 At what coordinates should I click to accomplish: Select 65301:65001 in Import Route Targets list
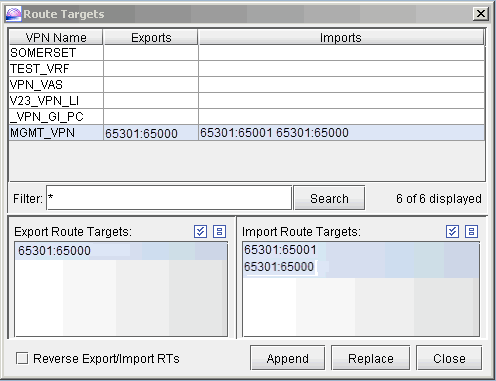click(361, 250)
